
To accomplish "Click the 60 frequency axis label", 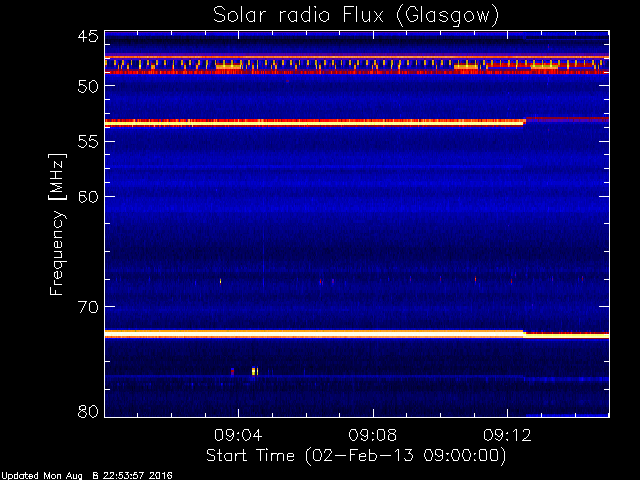I will pyautogui.click(x=88, y=197).
